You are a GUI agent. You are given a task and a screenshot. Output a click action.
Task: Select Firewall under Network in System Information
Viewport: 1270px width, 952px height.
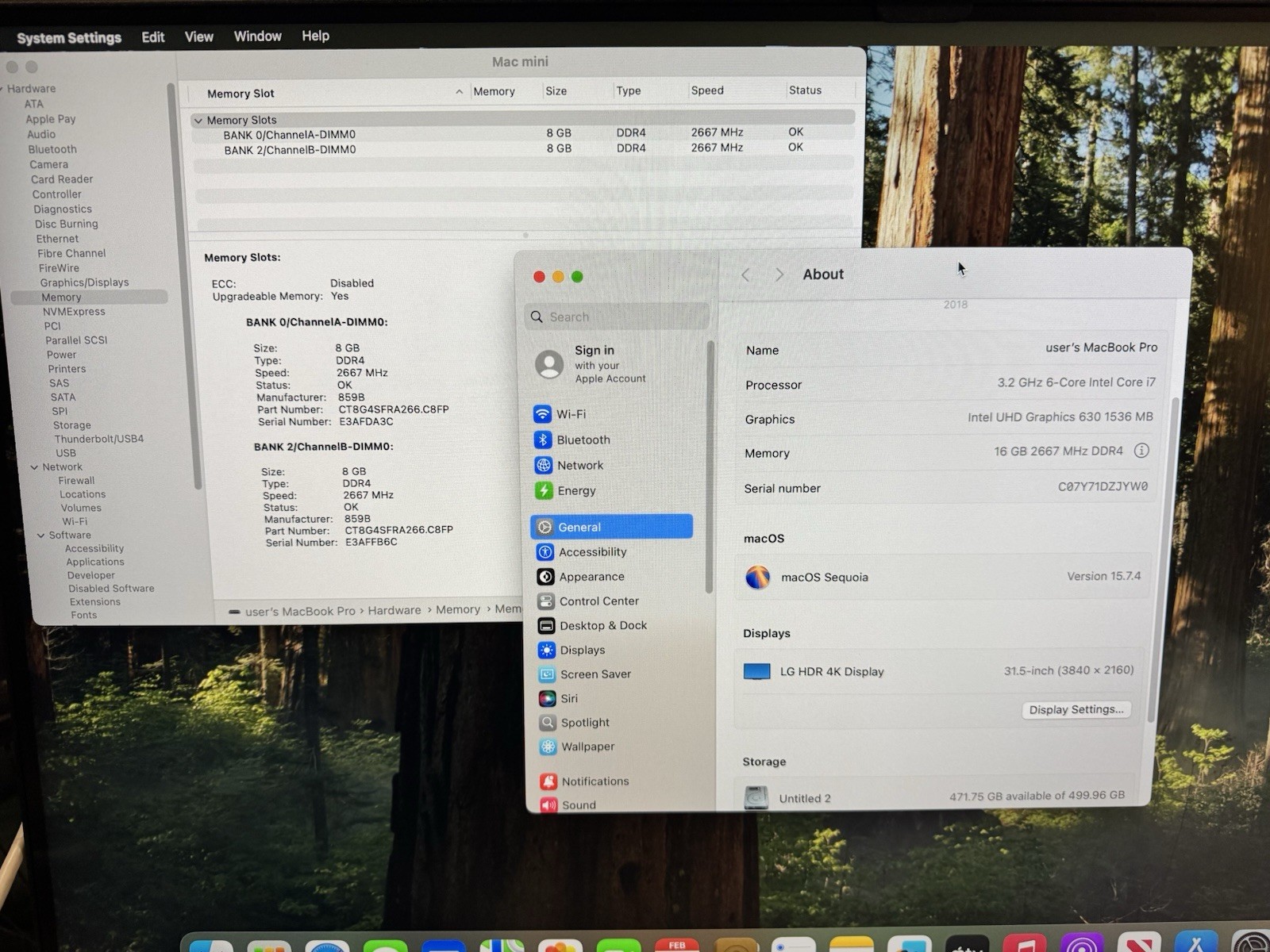[76, 481]
